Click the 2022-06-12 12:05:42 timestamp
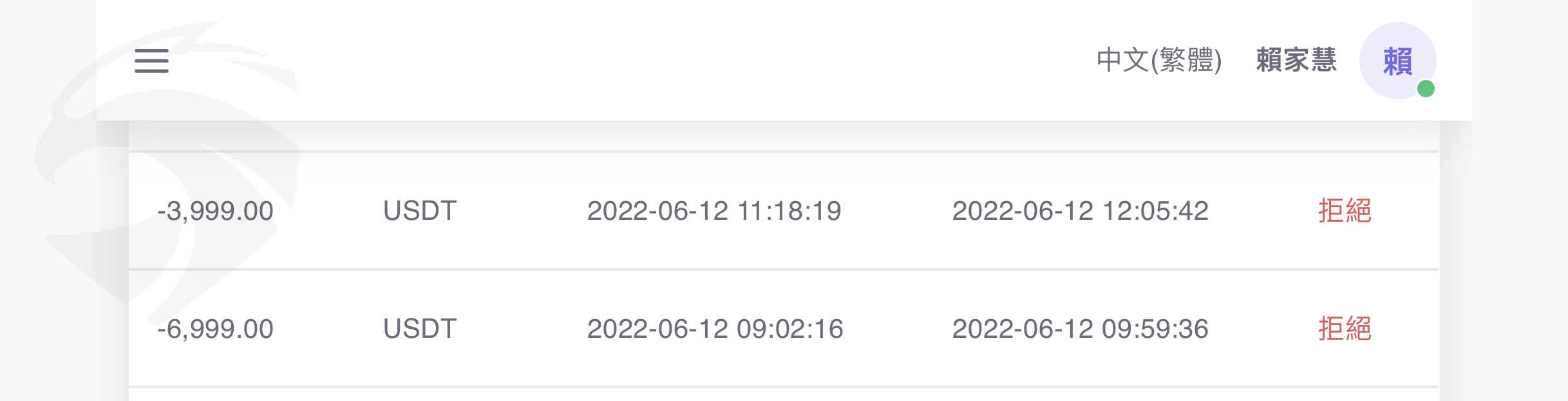The height and width of the screenshot is (401, 1568). tap(1080, 211)
